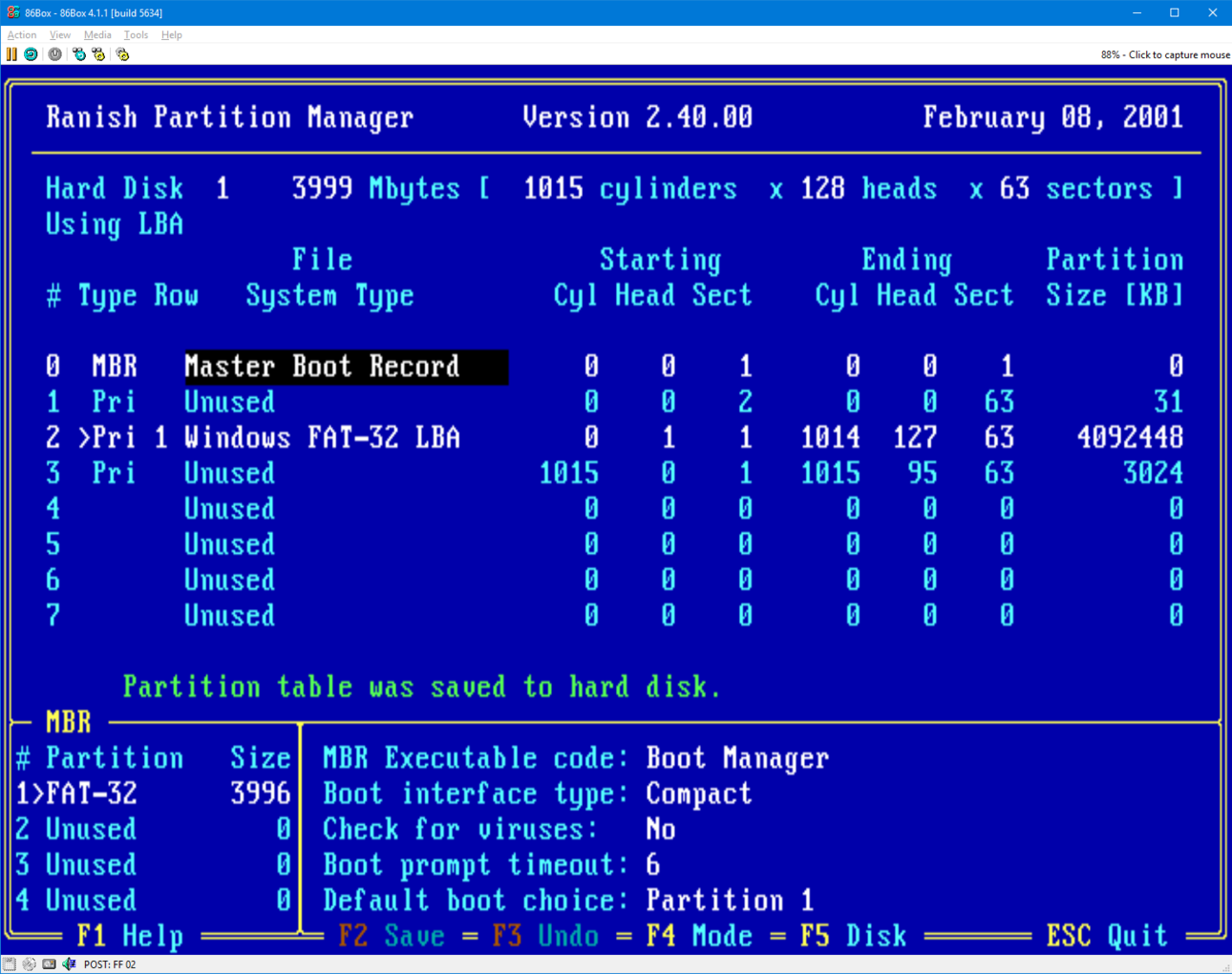Click the "February 08, 2001" date
This screenshot has height=974, width=1232.
(1053, 117)
